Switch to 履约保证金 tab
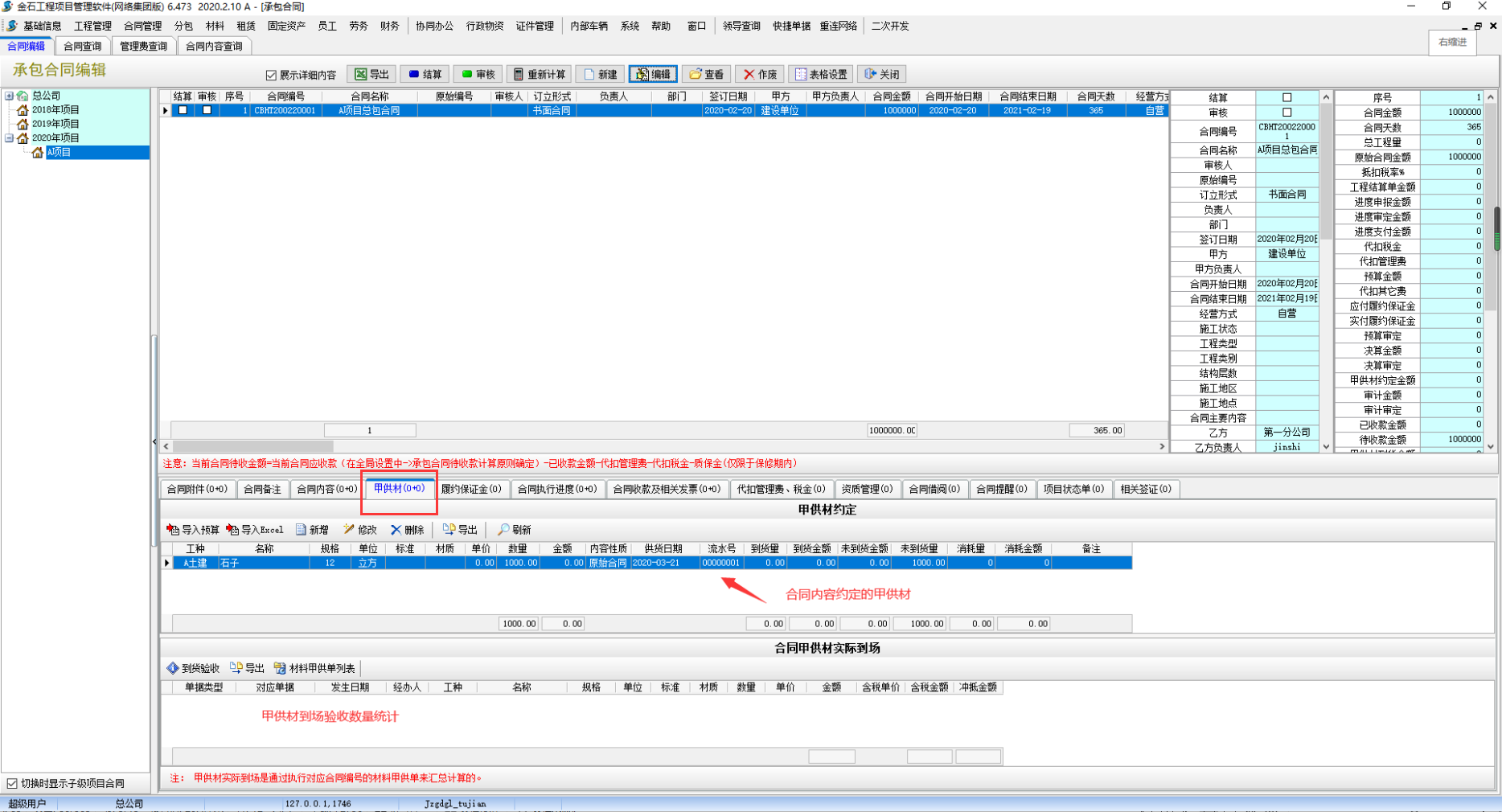Screen dimensions: 1502x812 point(471,489)
